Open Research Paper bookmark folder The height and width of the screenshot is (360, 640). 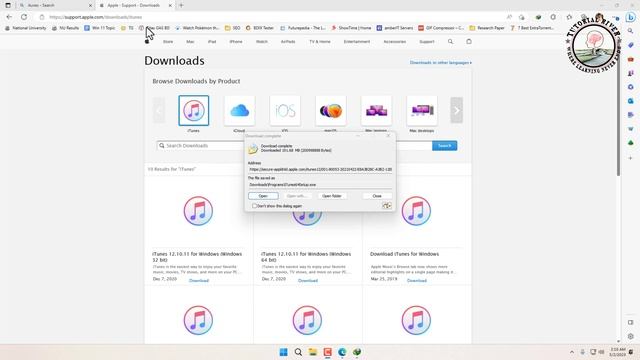point(487,28)
